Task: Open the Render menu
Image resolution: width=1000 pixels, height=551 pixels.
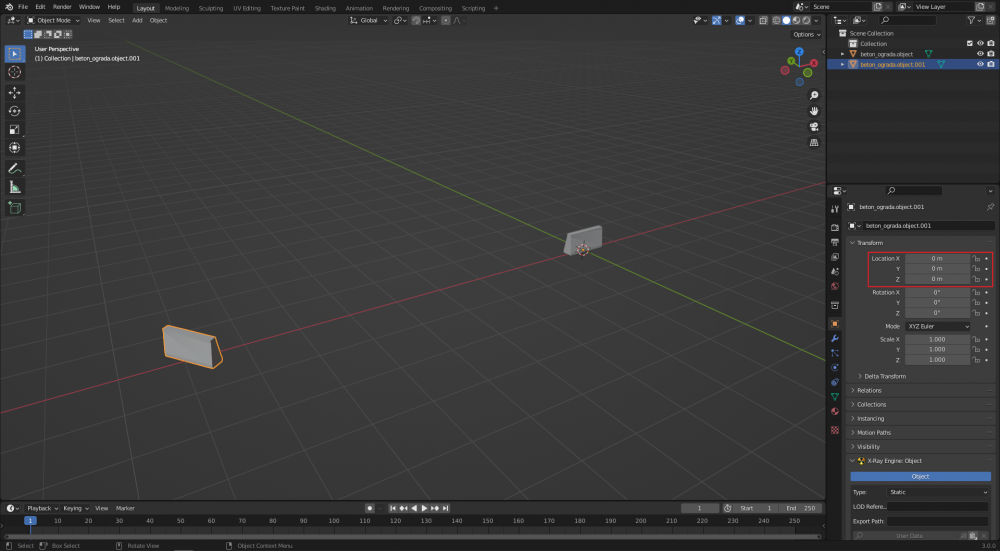Action: click(x=62, y=7)
